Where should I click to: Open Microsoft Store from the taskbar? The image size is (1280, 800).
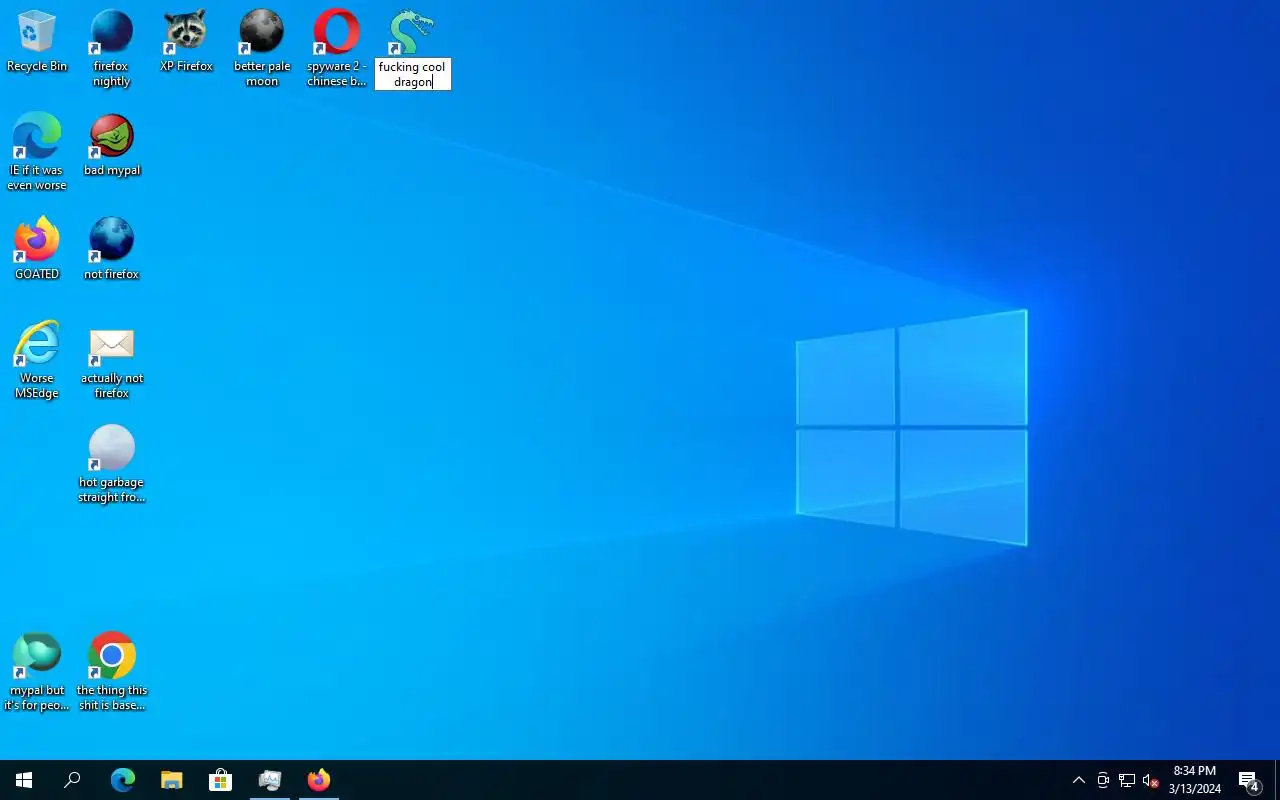[x=221, y=780]
